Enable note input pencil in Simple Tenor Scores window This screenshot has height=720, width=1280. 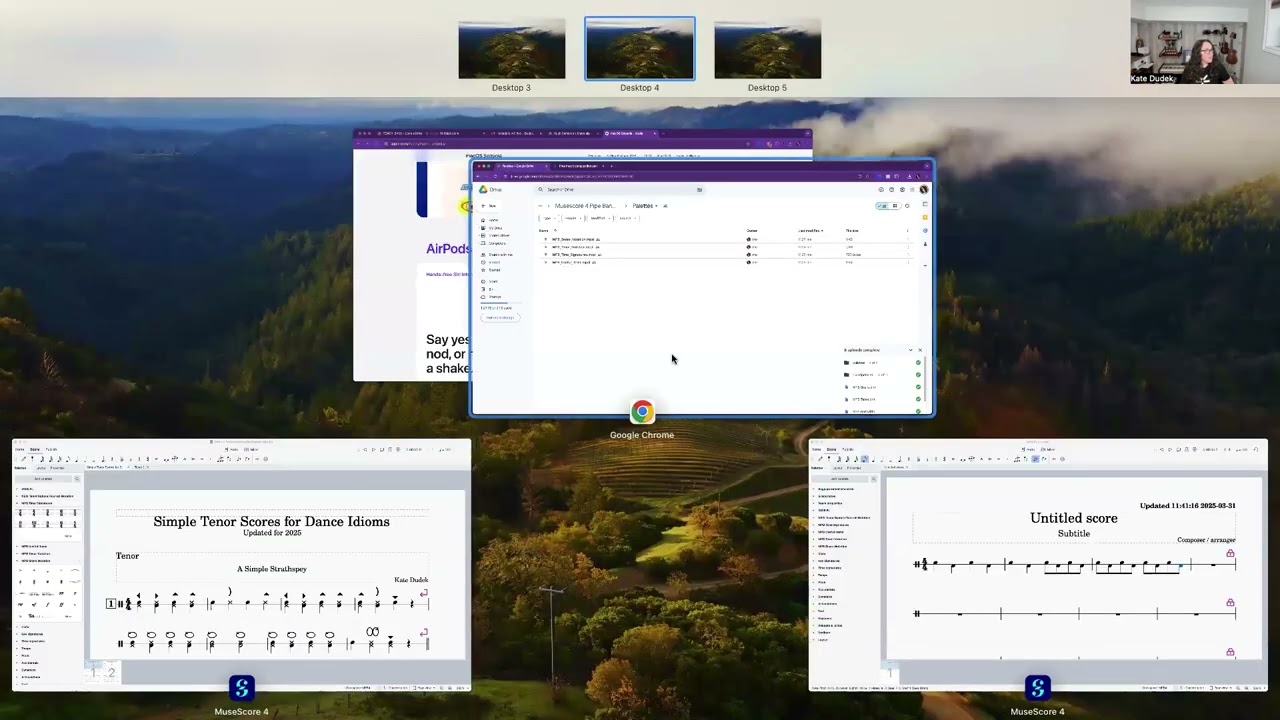pyautogui.click(x=24, y=459)
